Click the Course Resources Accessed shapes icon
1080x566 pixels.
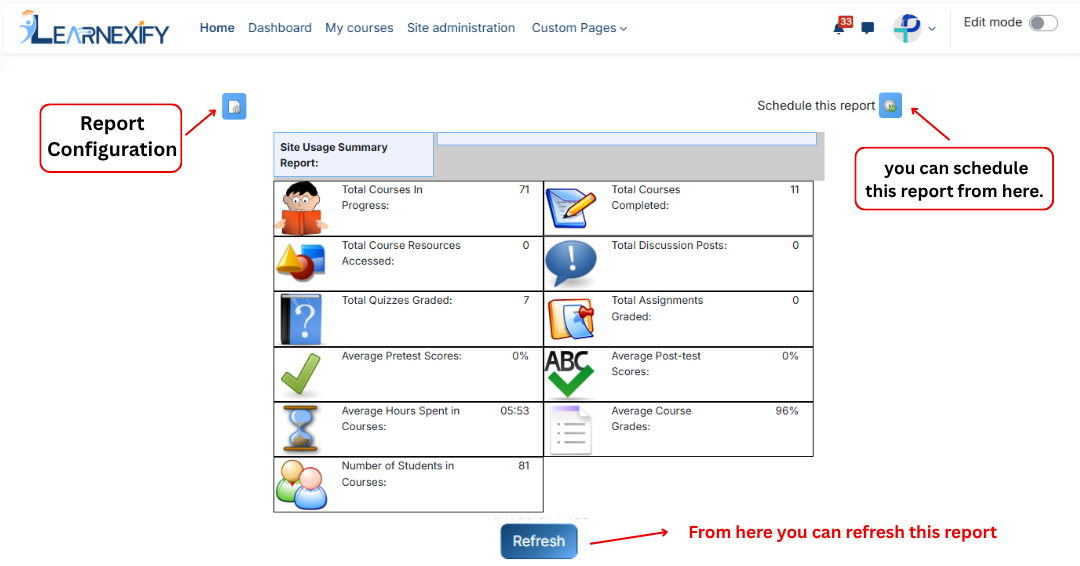[x=301, y=262]
